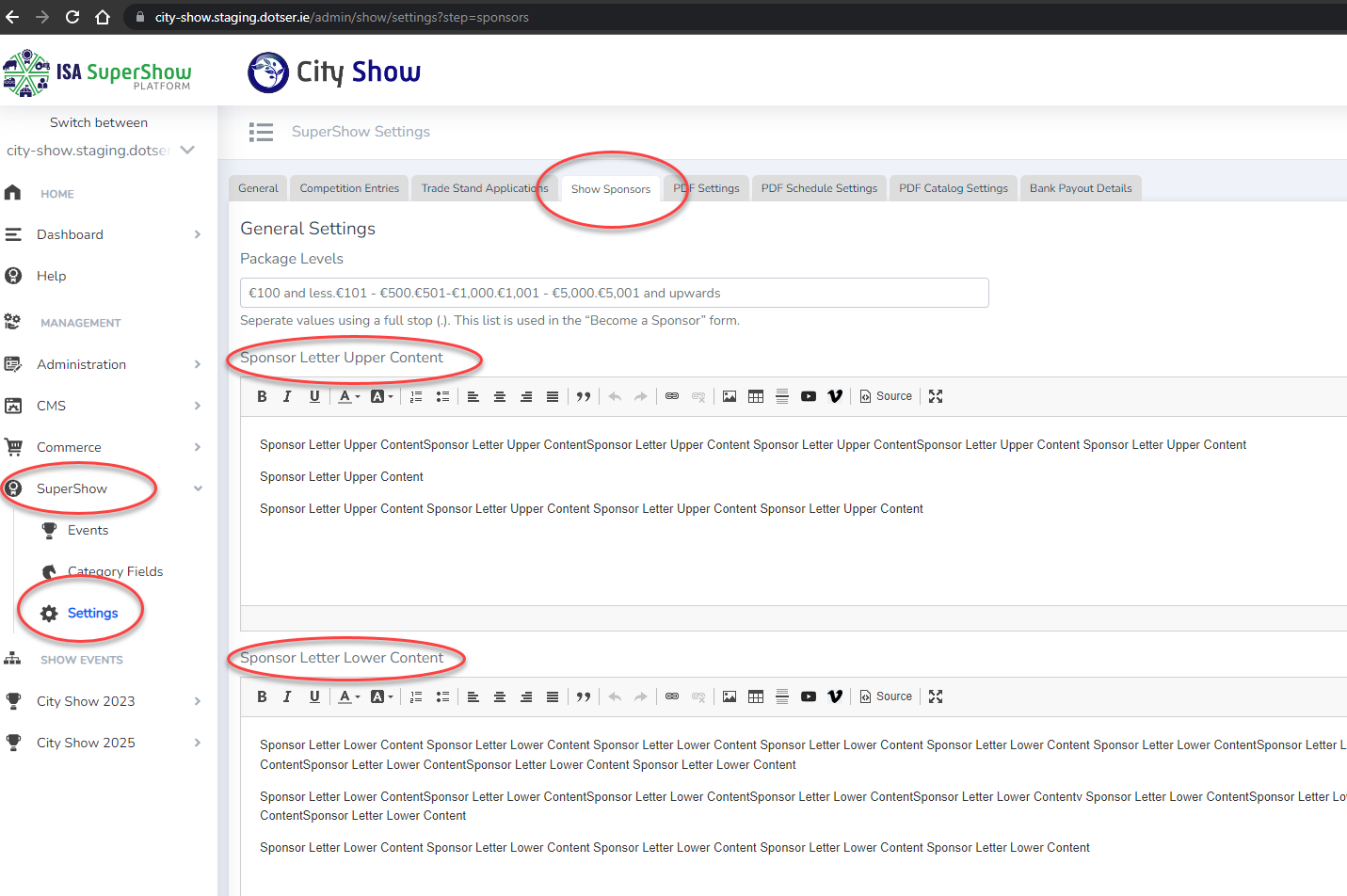This screenshot has width=1347, height=896.
Task: Open the Competition Entries tab
Action: [x=349, y=188]
